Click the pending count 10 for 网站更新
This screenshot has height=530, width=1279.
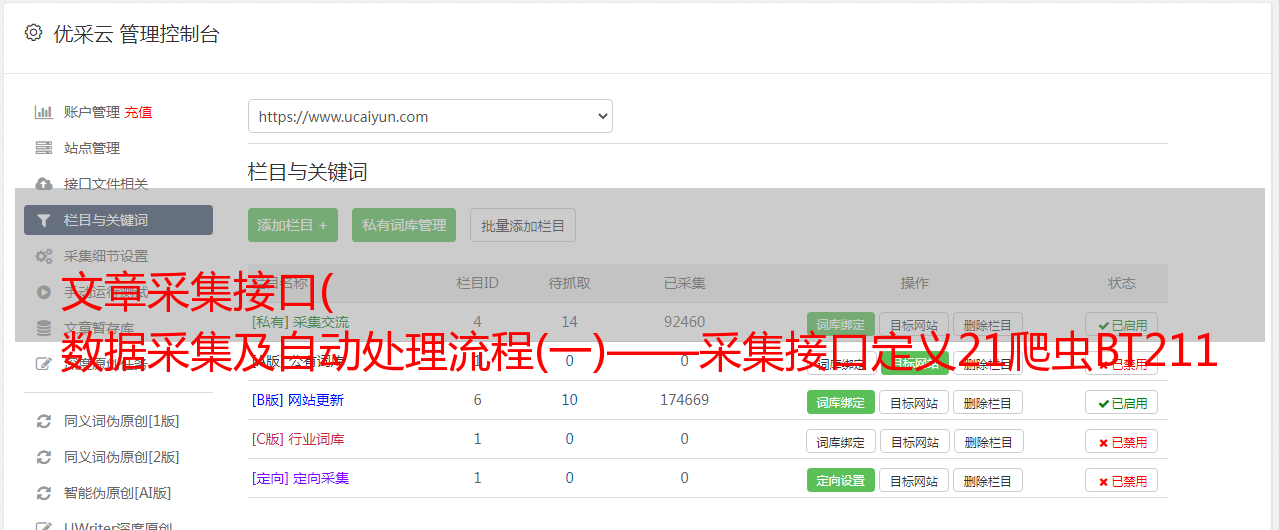pos(570,400)
